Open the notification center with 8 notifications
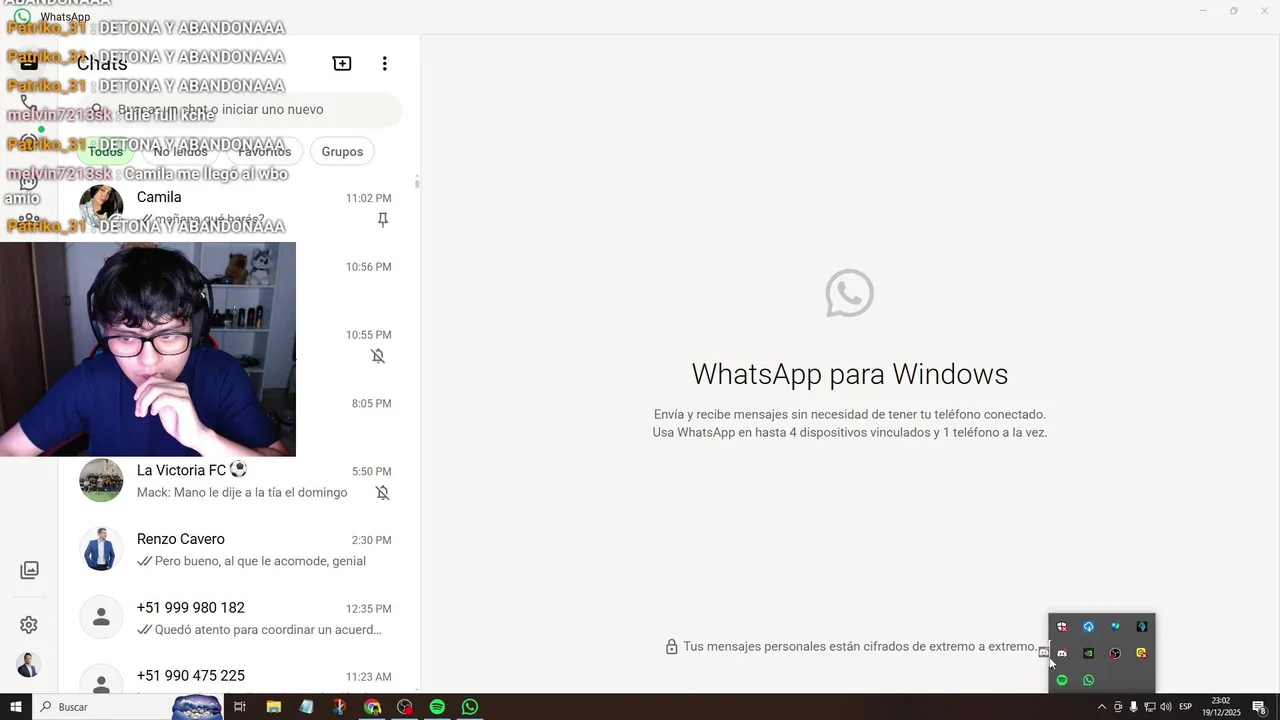 (1260, 707)
